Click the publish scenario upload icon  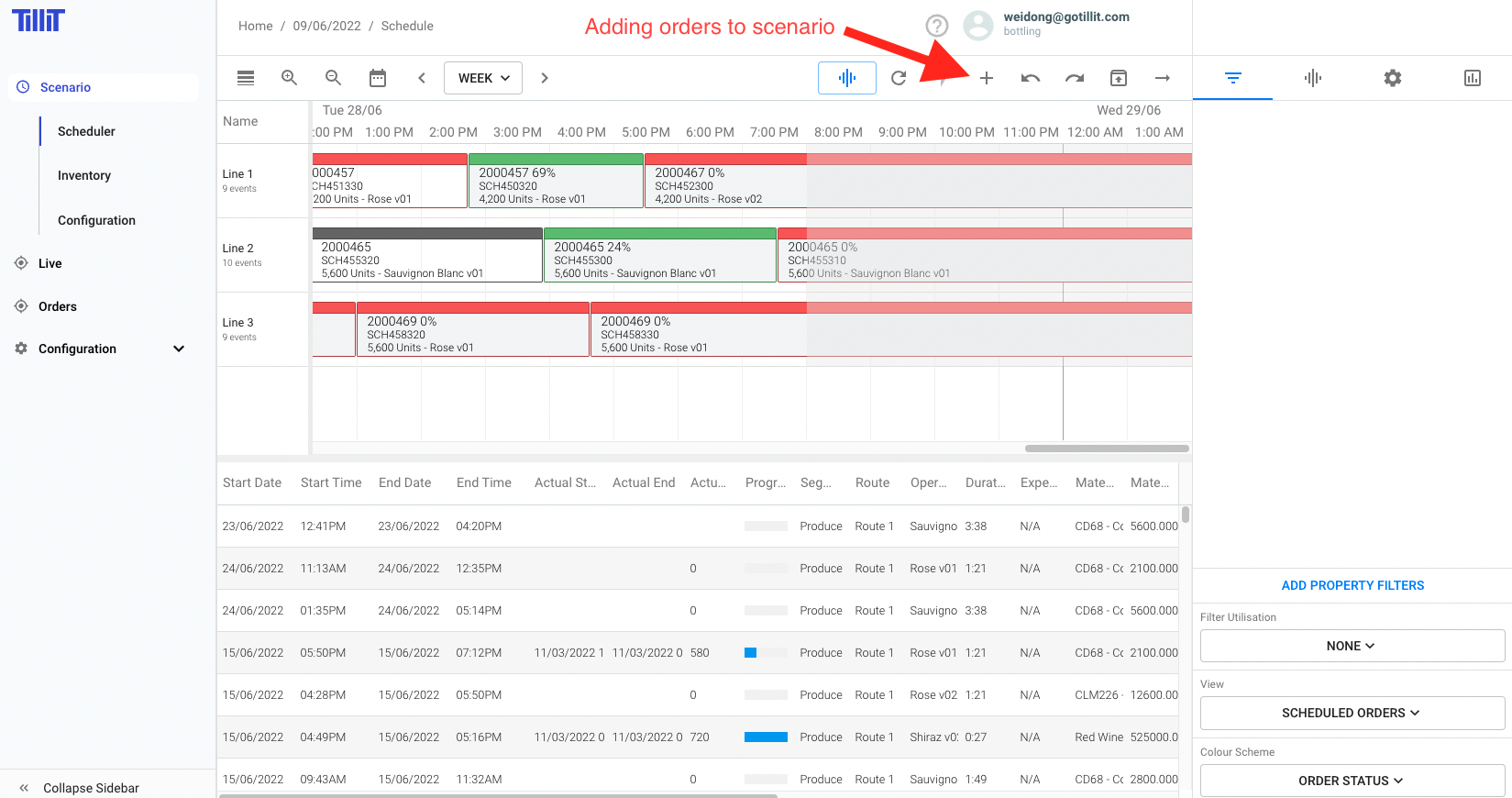click(1119, 78)
